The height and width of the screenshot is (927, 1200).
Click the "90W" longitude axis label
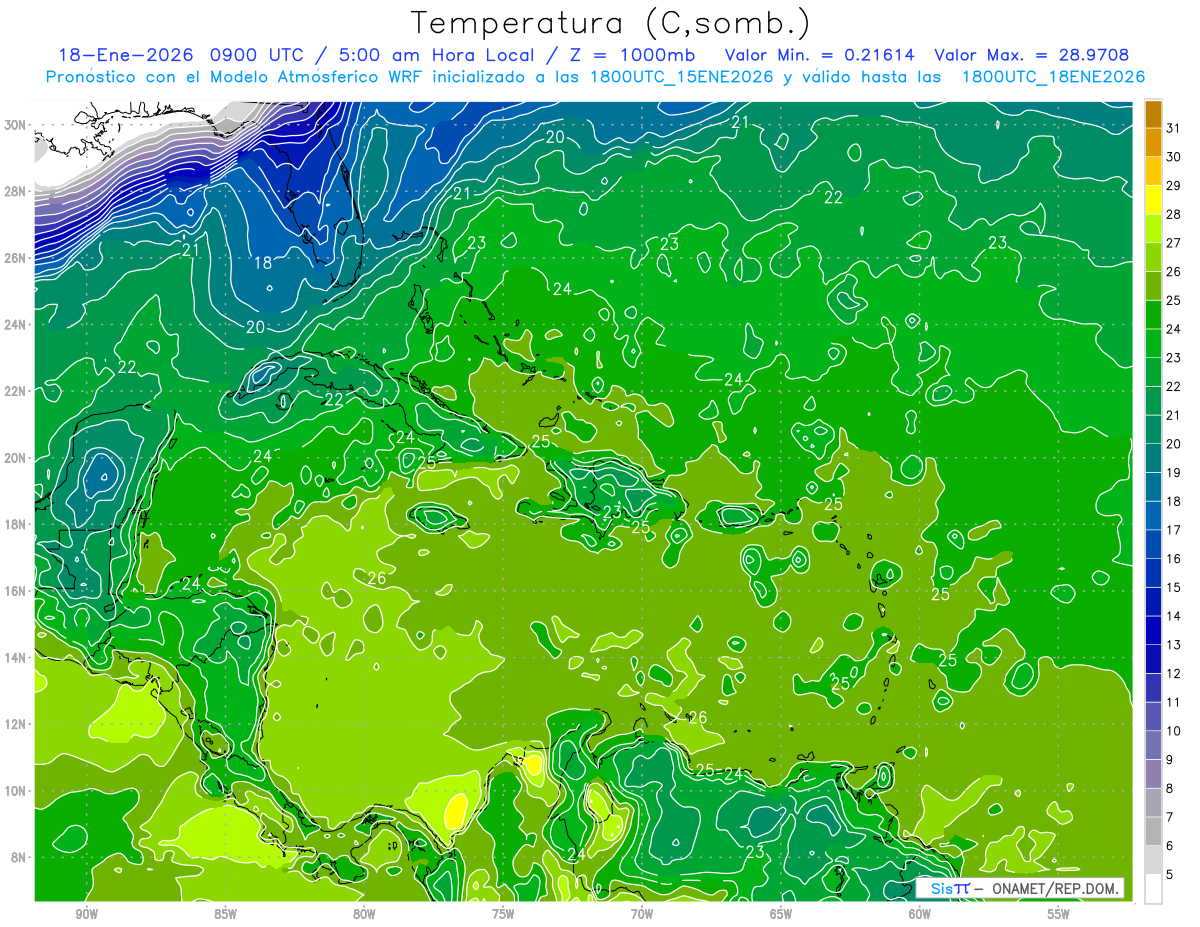click(x=87, y=914)
